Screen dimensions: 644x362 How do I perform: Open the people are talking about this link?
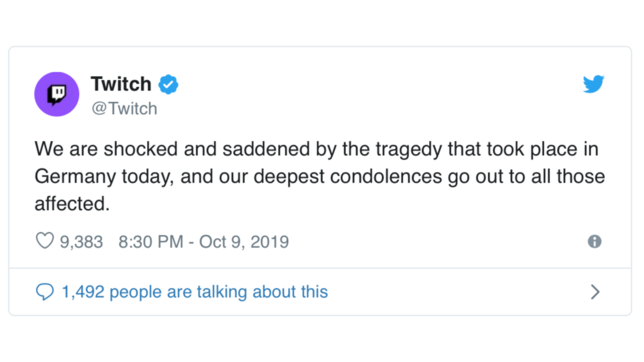point(218,292)
